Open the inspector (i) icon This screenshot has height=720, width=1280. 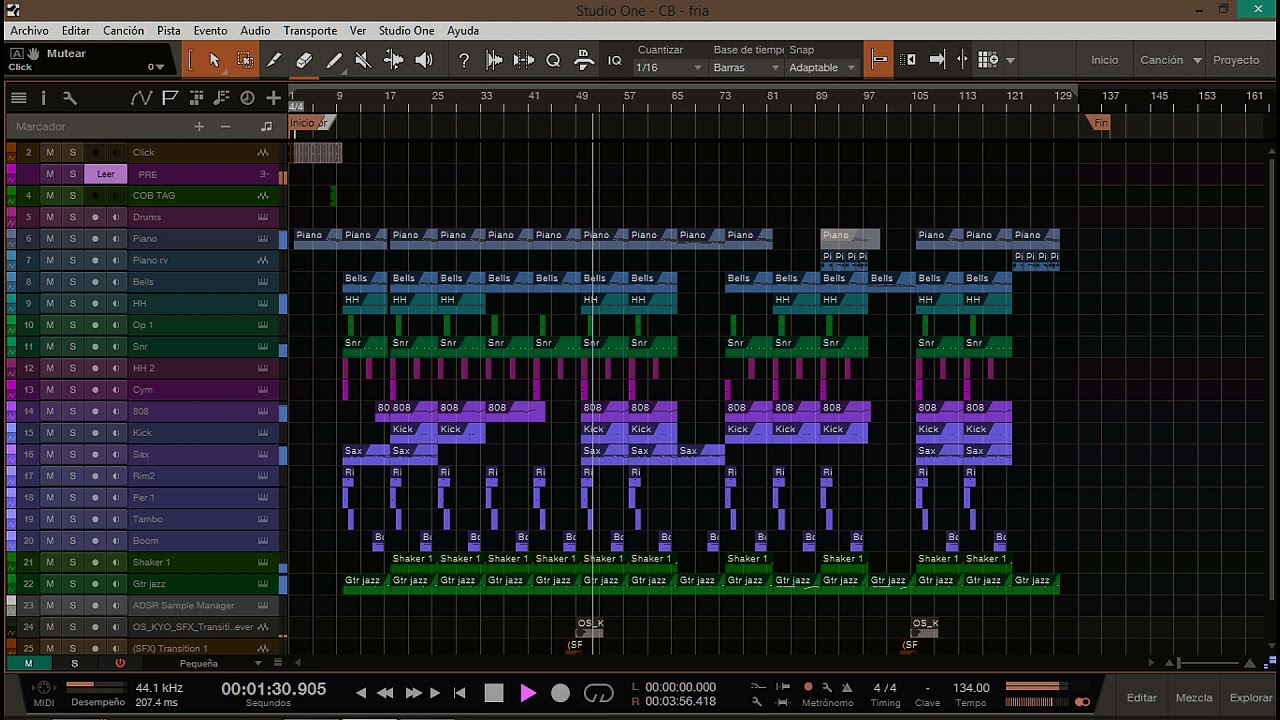(43, 97)
